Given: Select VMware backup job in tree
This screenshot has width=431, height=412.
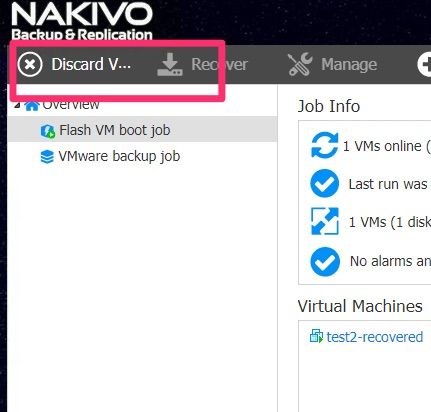Looking at the screenshot, I should click(119, 156).
